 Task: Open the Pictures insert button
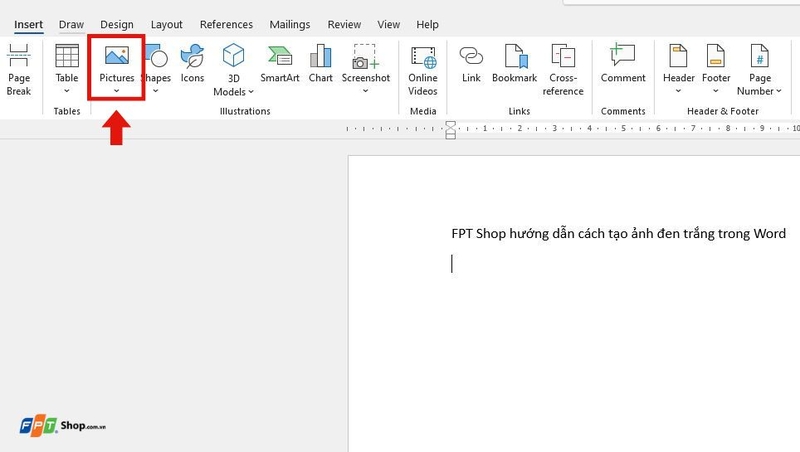coord(116,69)
